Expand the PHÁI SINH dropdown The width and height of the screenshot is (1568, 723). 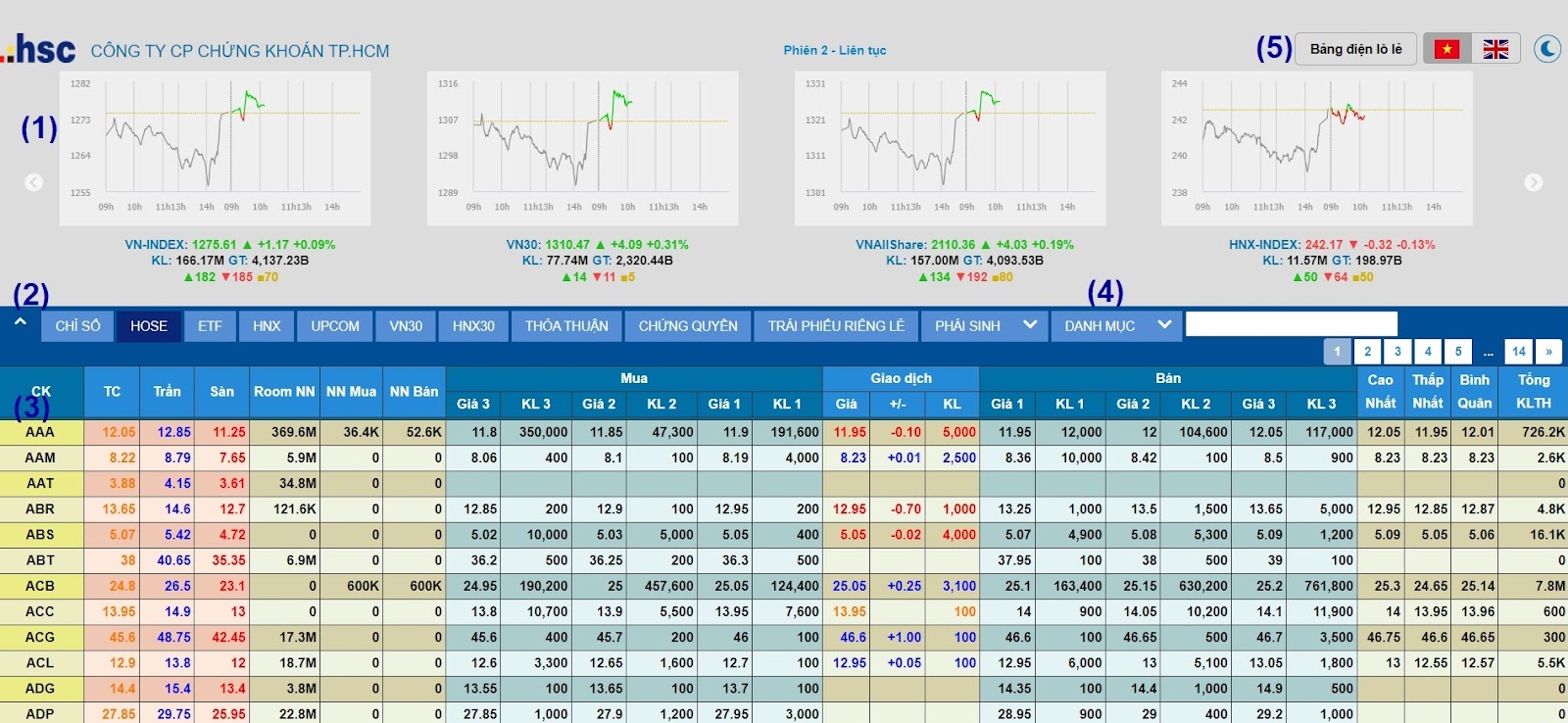pyautogui.click(x=984, y=326)
